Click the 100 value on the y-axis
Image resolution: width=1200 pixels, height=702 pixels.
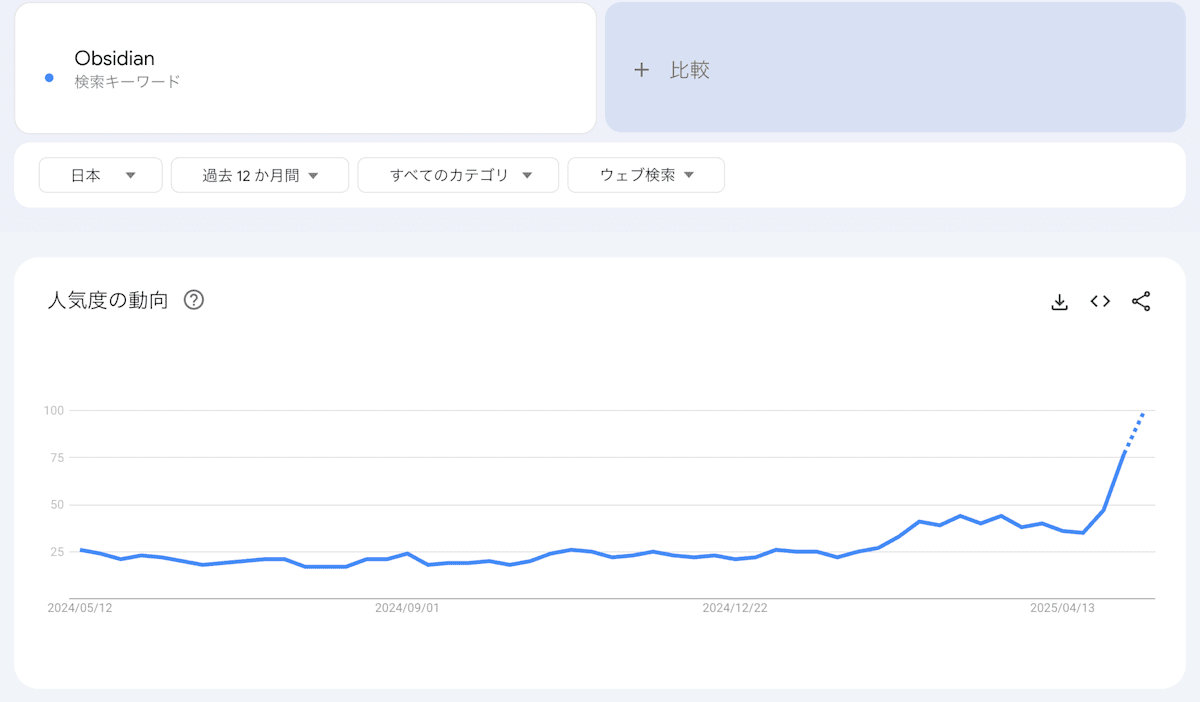(54, 410)
